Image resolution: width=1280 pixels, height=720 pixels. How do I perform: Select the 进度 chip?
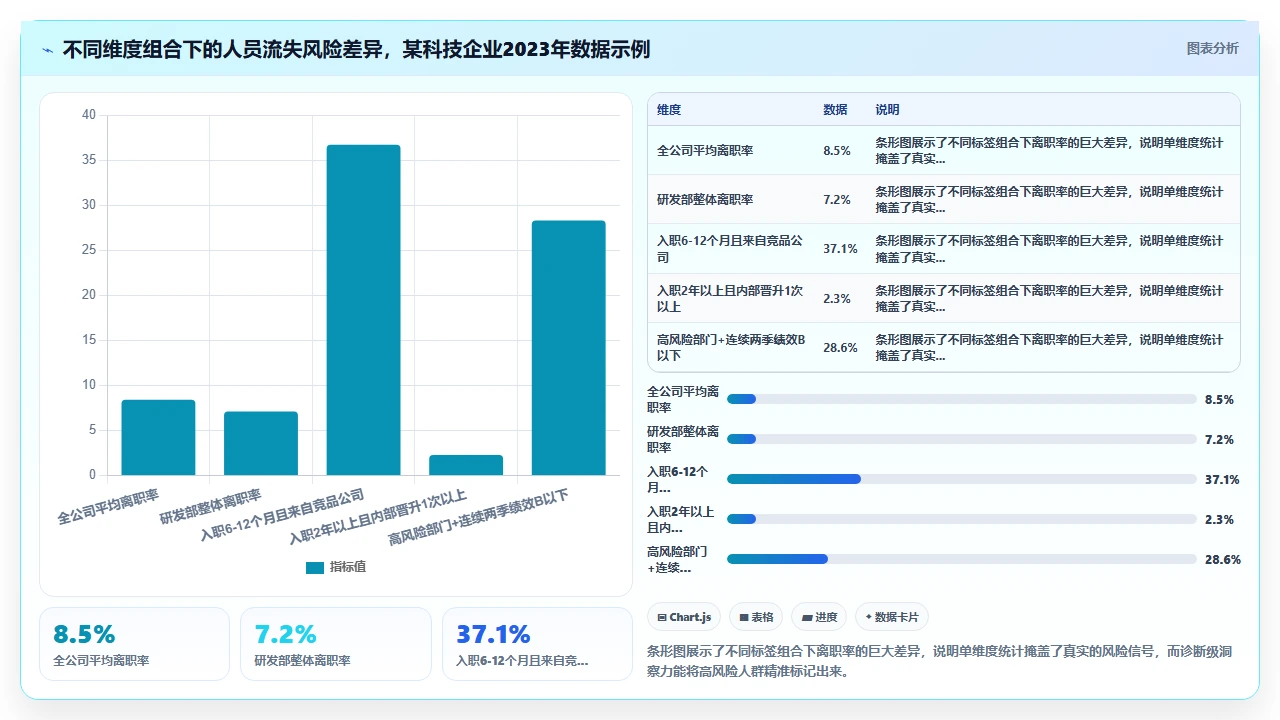pos(819,617)
